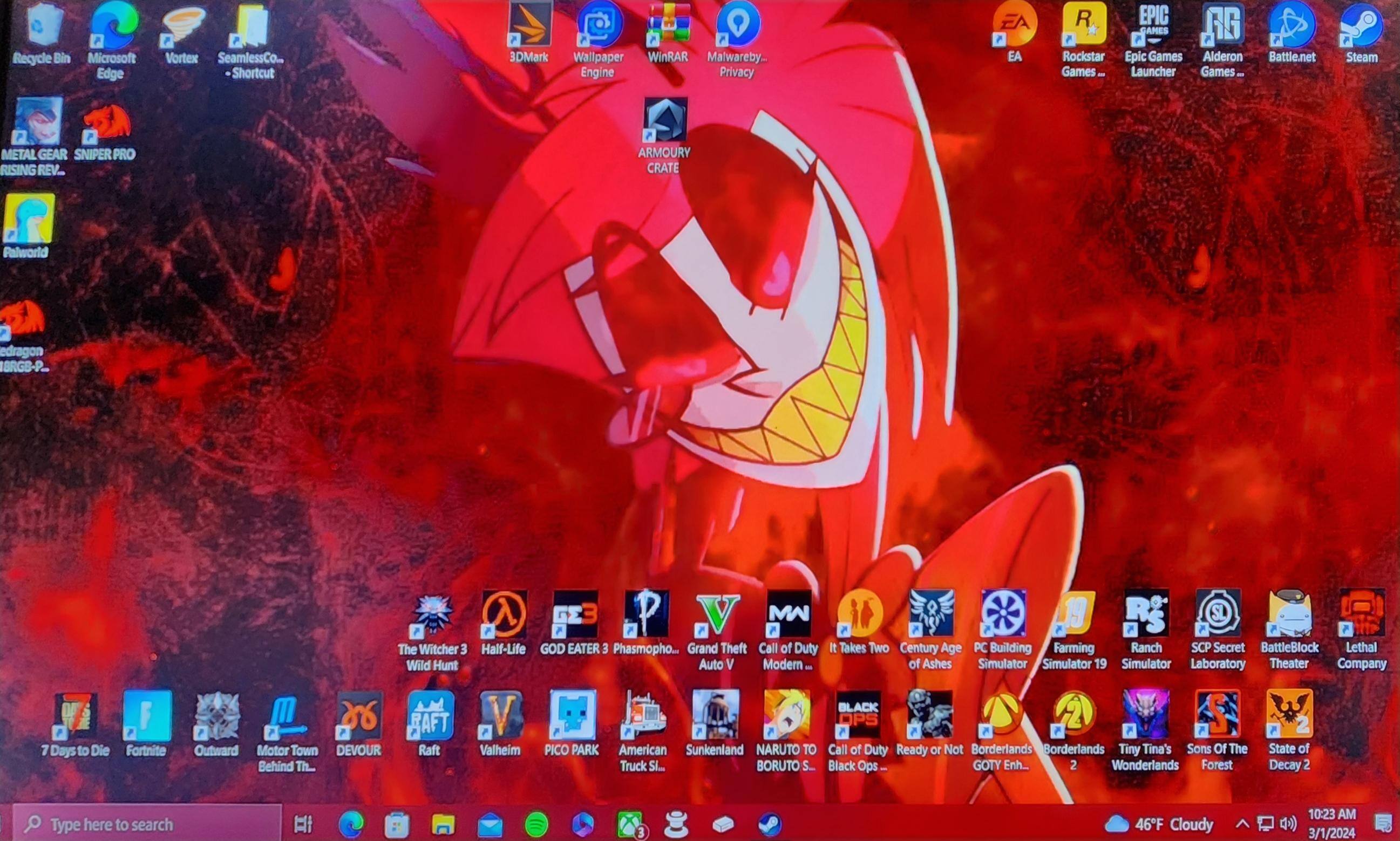Open Spotify from the taskbar
The height and width of the screenshot is (841, 1400).
point(535,825)
